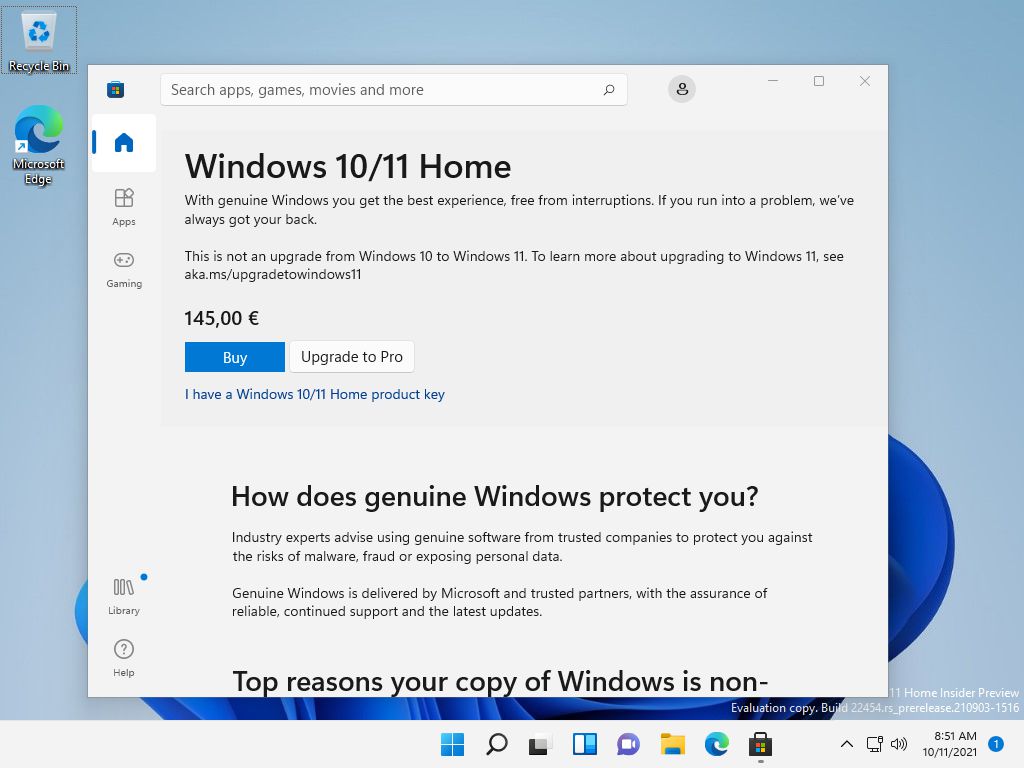This screenshot has height=768, width=1024.
Task: Close the Microsoft Store window
Action: 865,81
